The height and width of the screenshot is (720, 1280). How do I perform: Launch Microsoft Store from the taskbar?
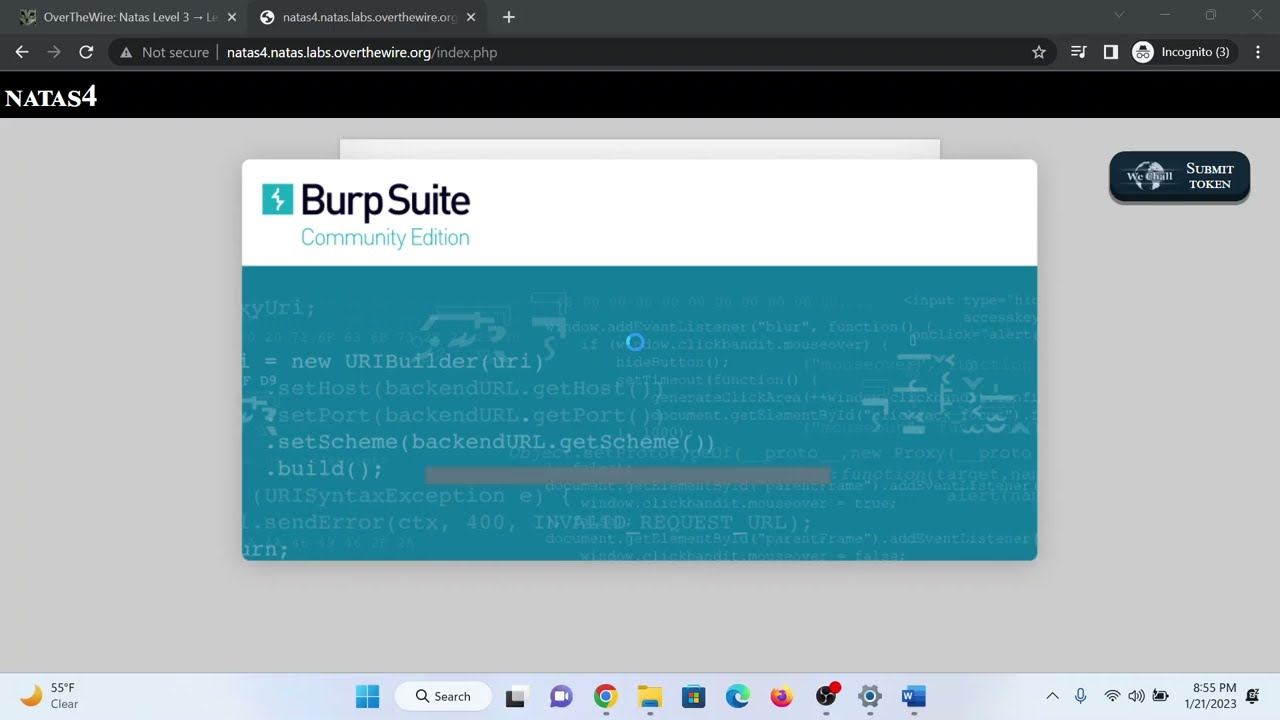pyautogui.click(x=693, y=696)
